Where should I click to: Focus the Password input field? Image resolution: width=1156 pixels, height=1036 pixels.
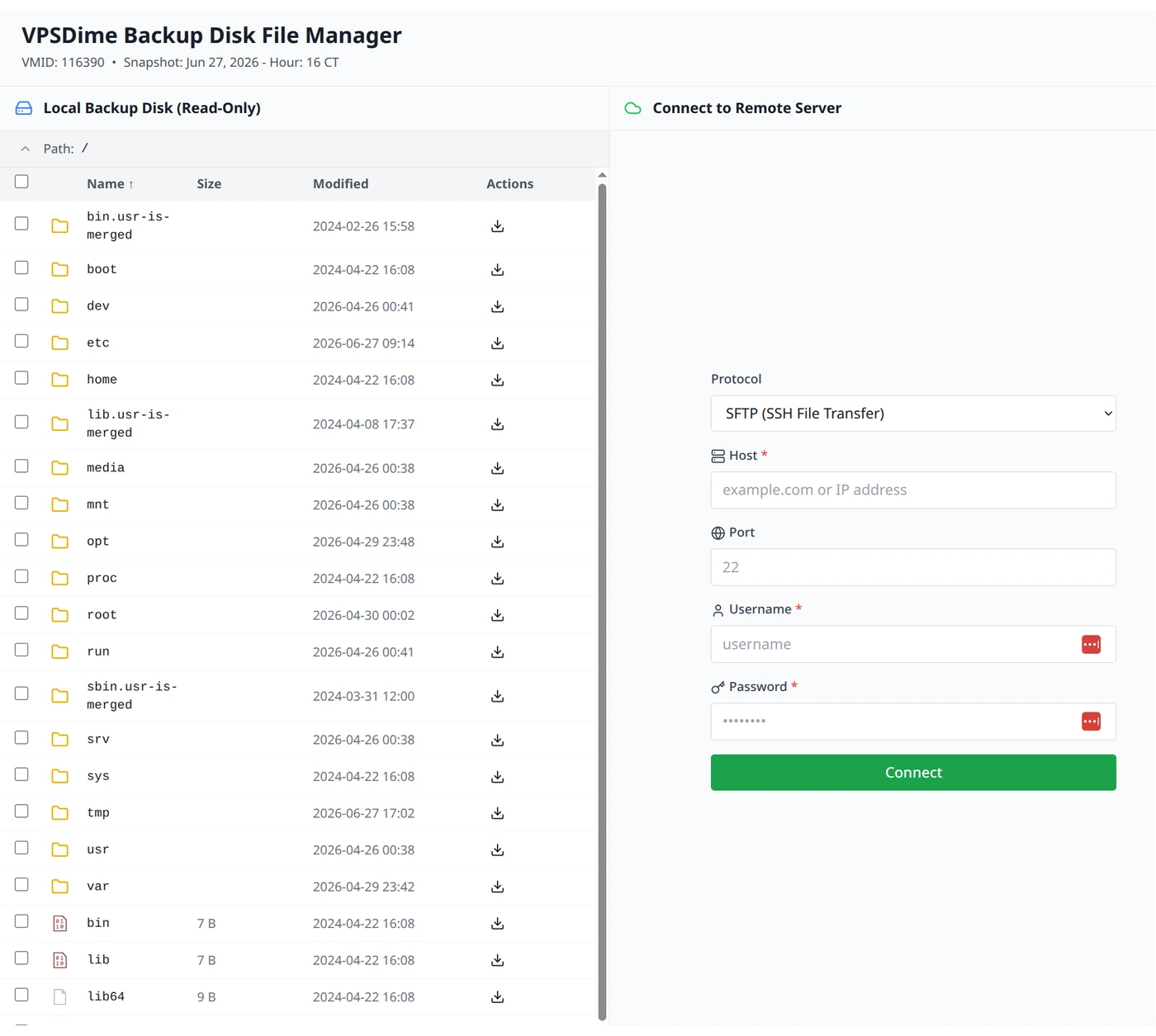click(x=913, y=721)
